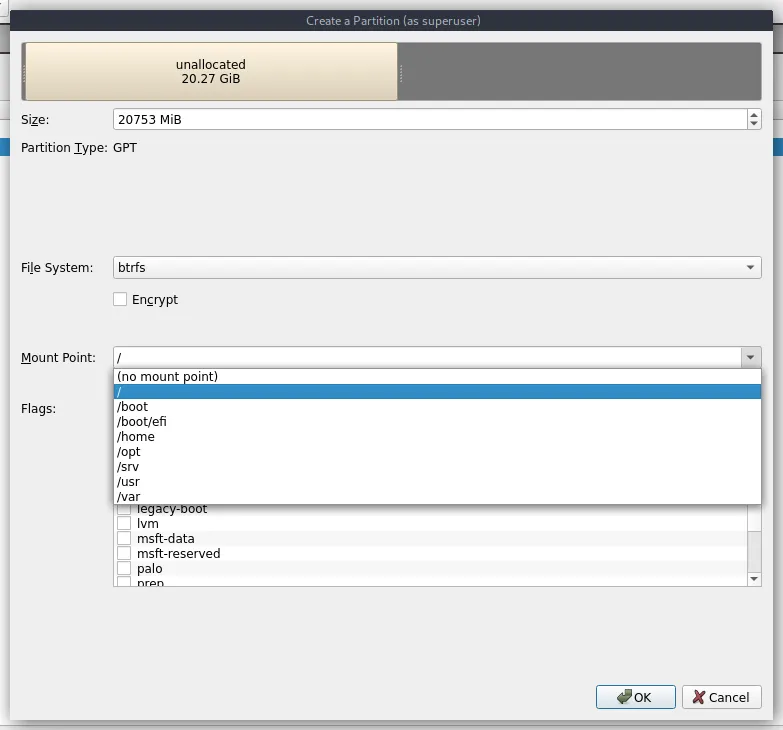This screenshot has height=730, width=783.
Task: Click the red X icon on Cancel
Action: point(699,697)
